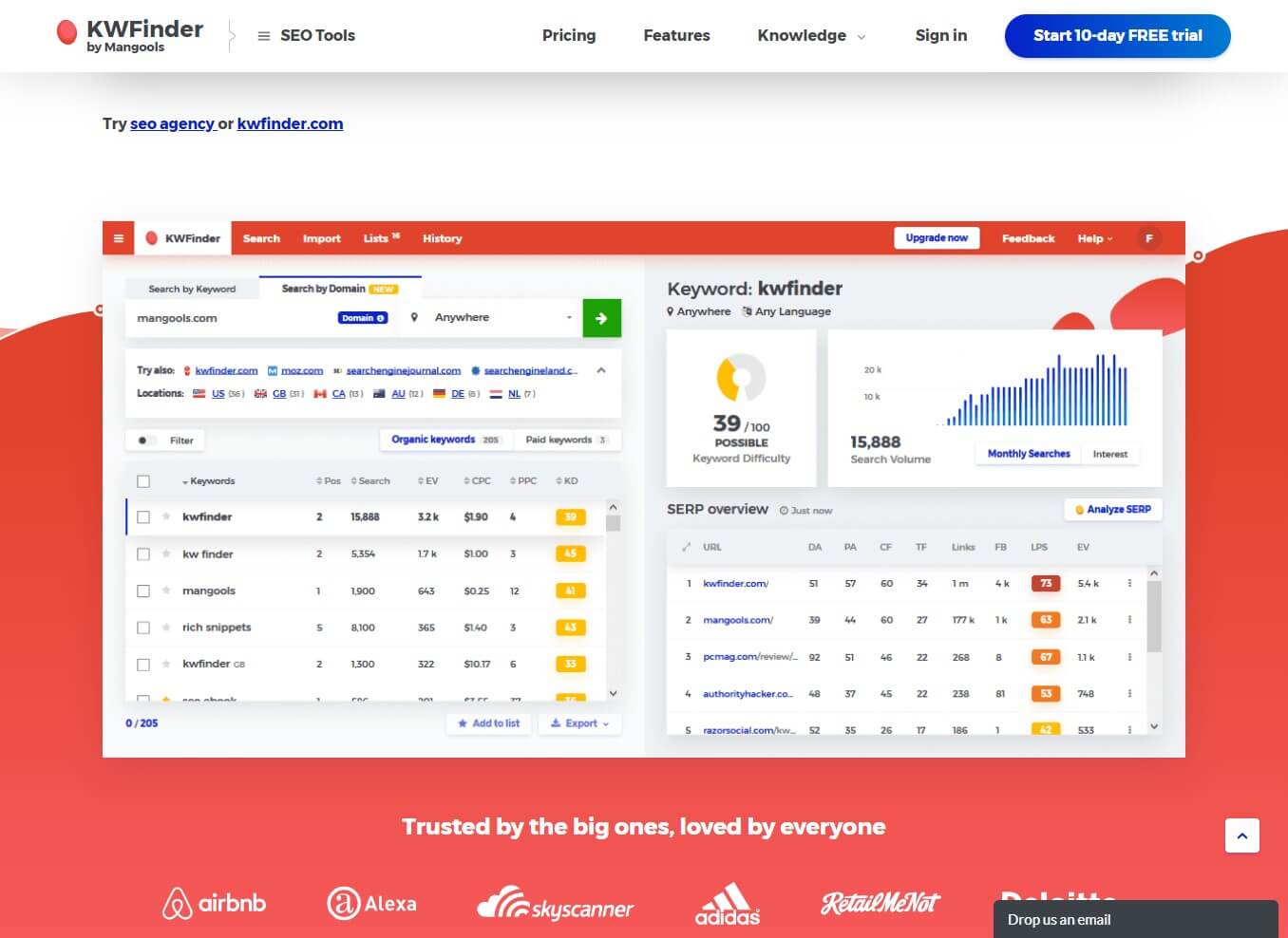Click the Domain mode badge
This screenshot has height=938, width=1288.
pyautogui.click(x=363, y=318)
